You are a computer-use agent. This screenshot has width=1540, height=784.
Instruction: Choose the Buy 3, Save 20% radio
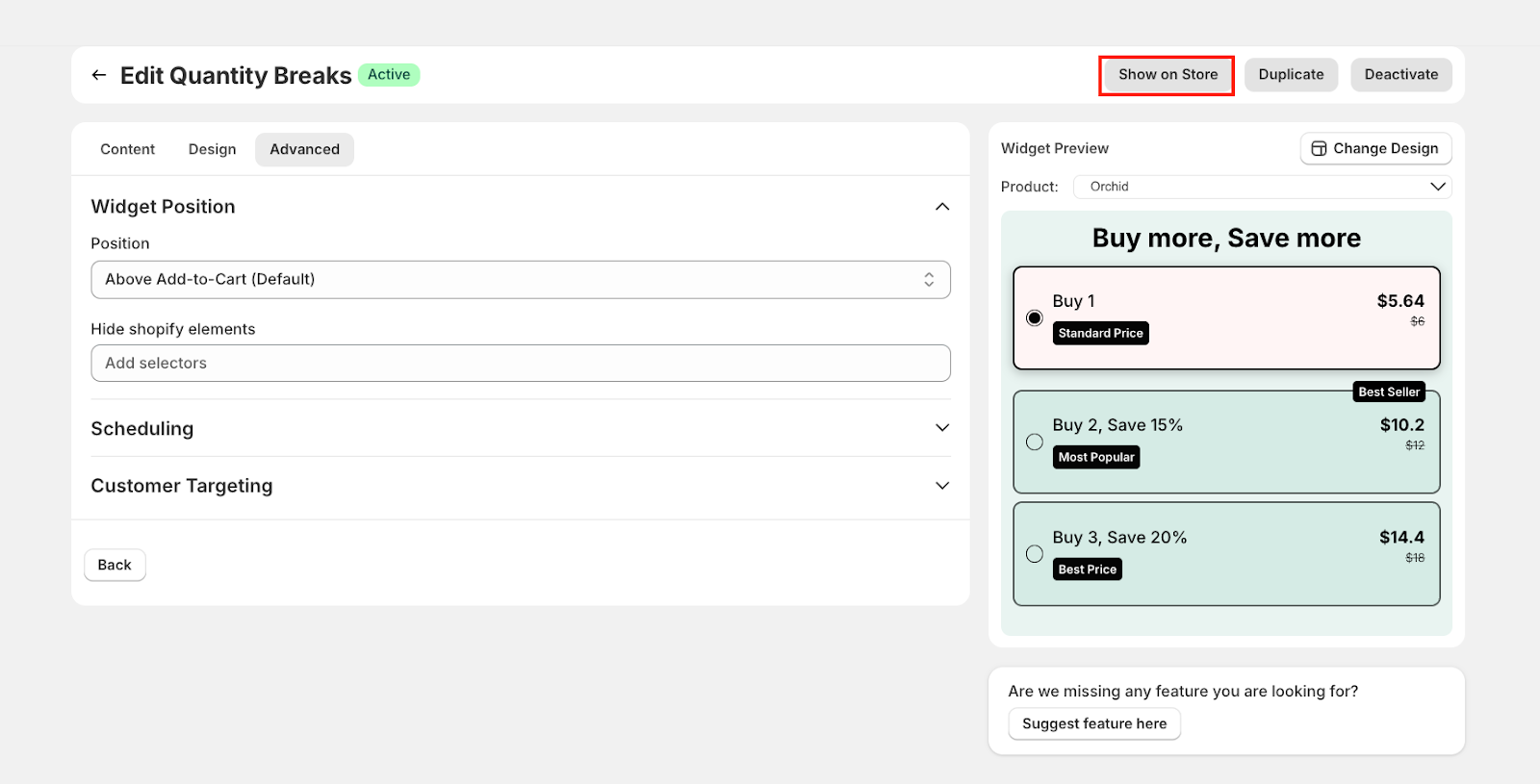pyautogui.click(x=1035, y=554)
